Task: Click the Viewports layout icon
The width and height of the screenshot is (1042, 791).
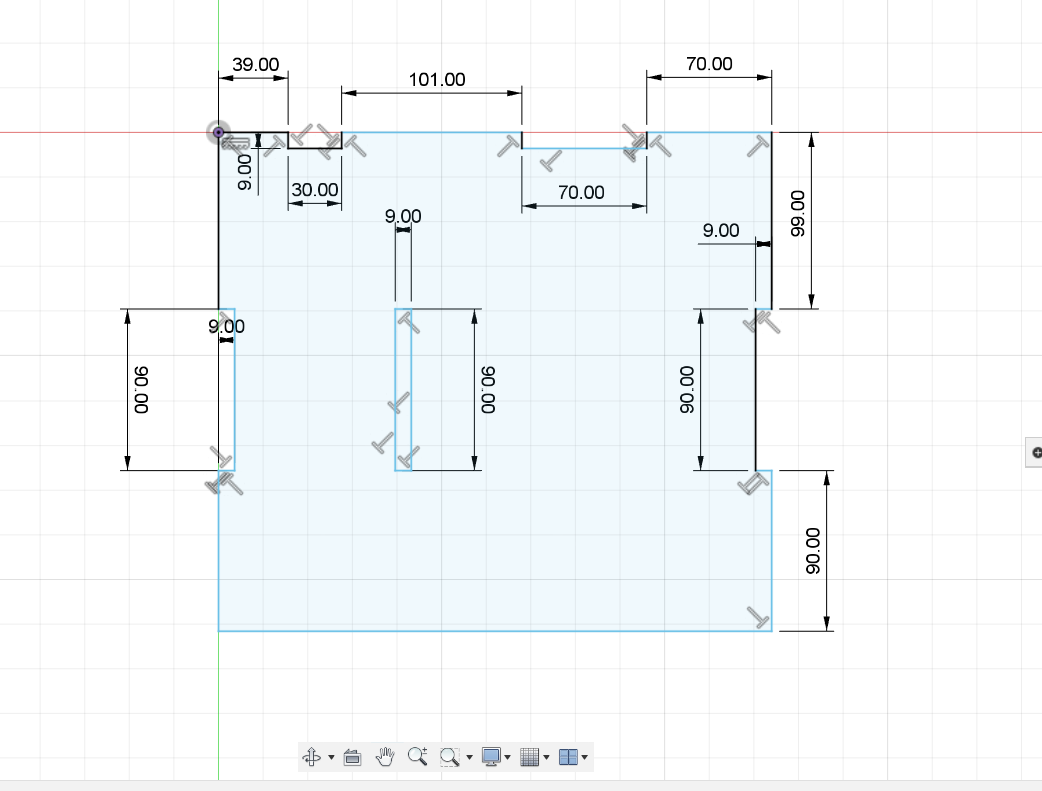Action: 568,757
